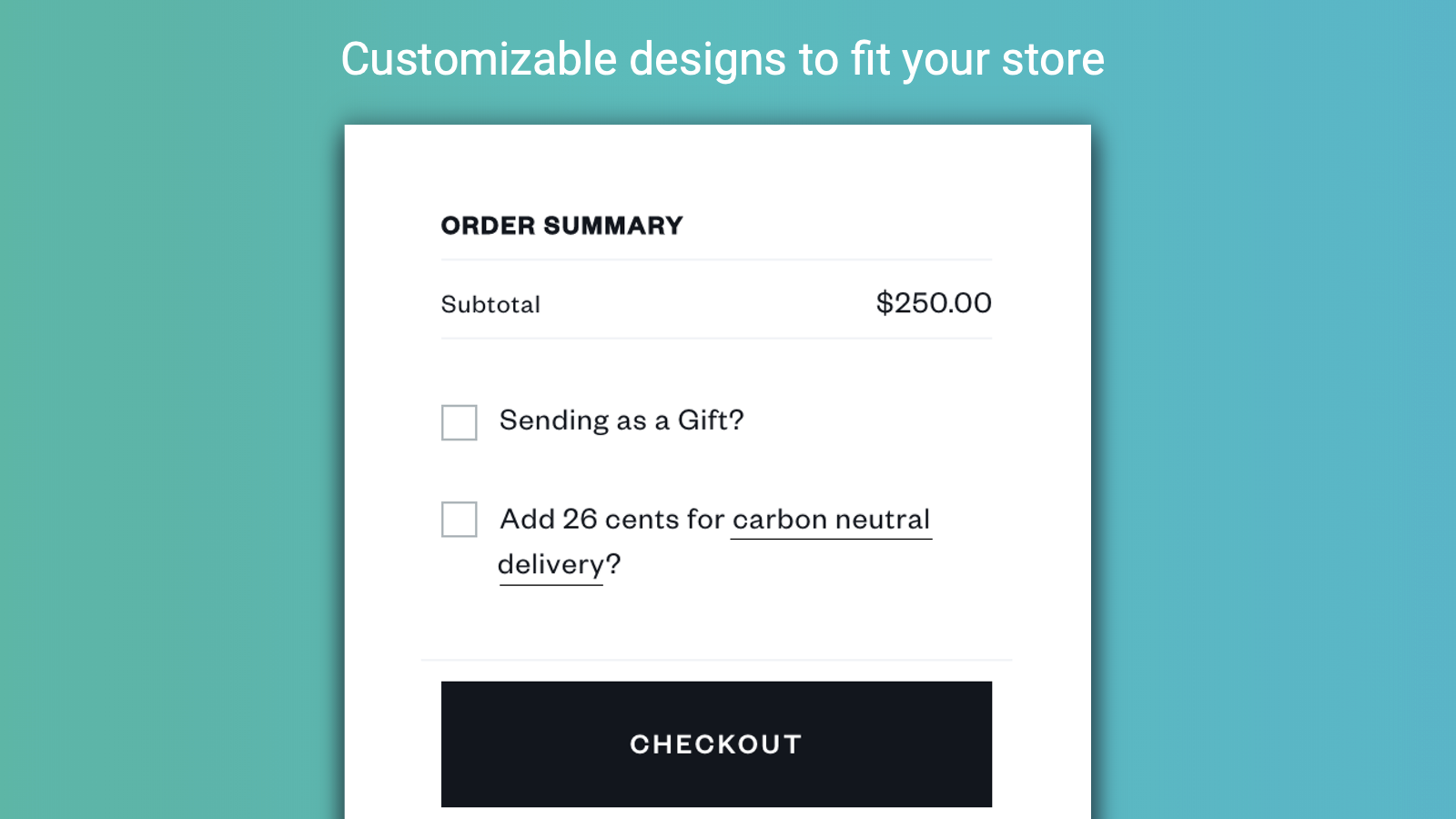Click the Subtotal label
Image resolution: width=1456 pixels, height=819 pixels.
tap(491, 304)
